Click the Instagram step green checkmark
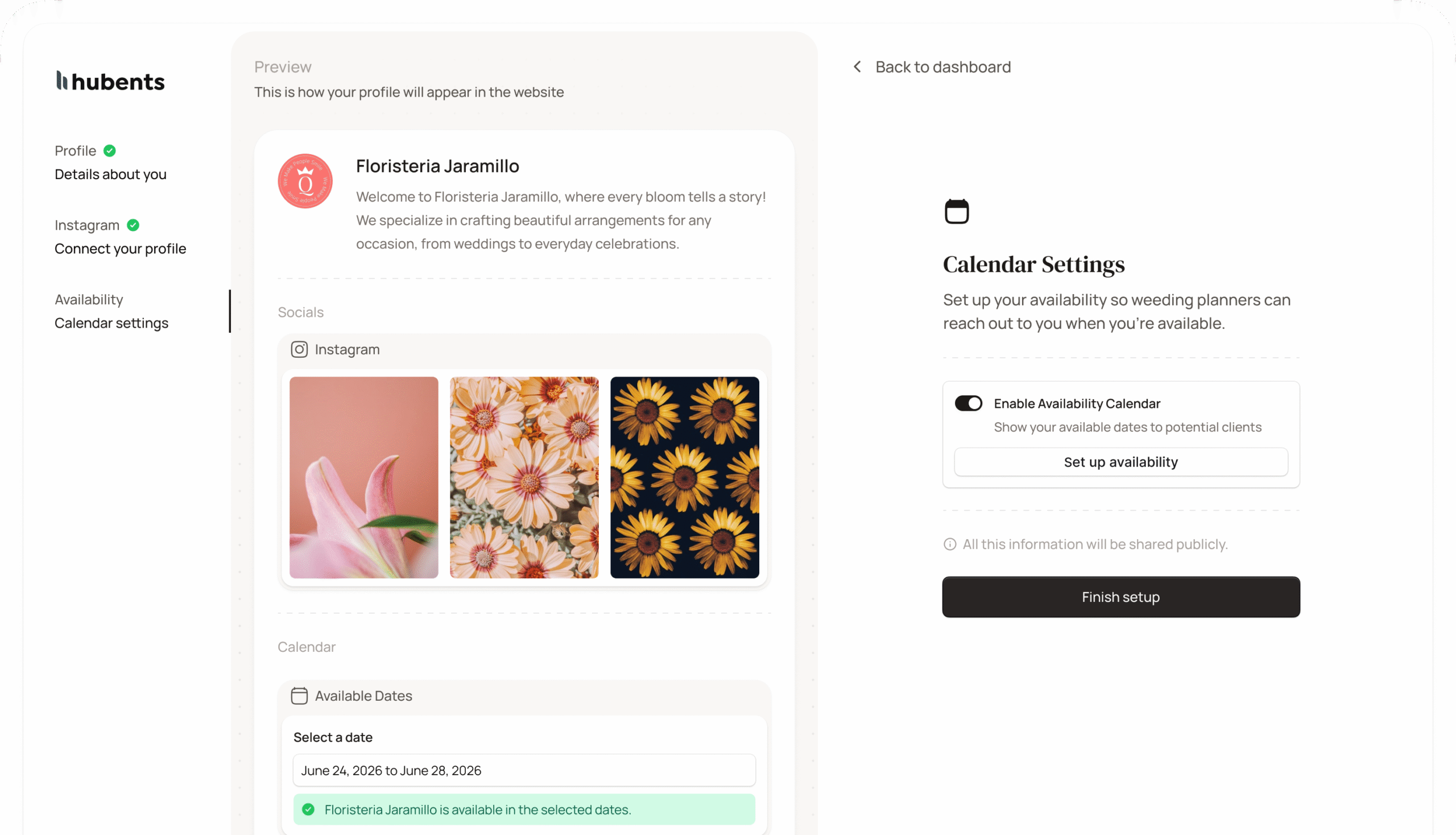 pyautogui.click(x=133, y=225)
